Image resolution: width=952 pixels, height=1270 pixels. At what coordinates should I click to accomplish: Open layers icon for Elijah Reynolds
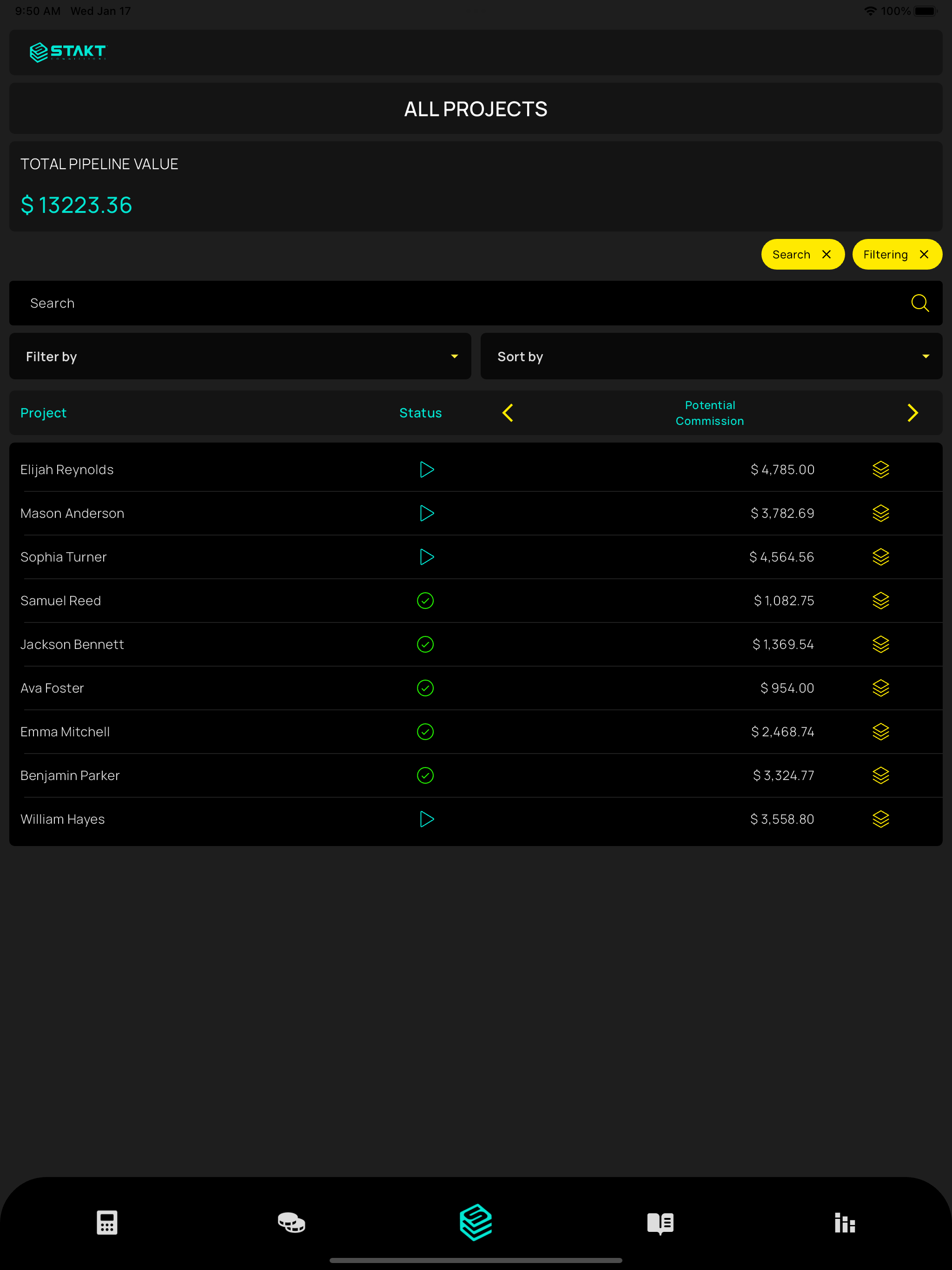(x=881, y=470)
